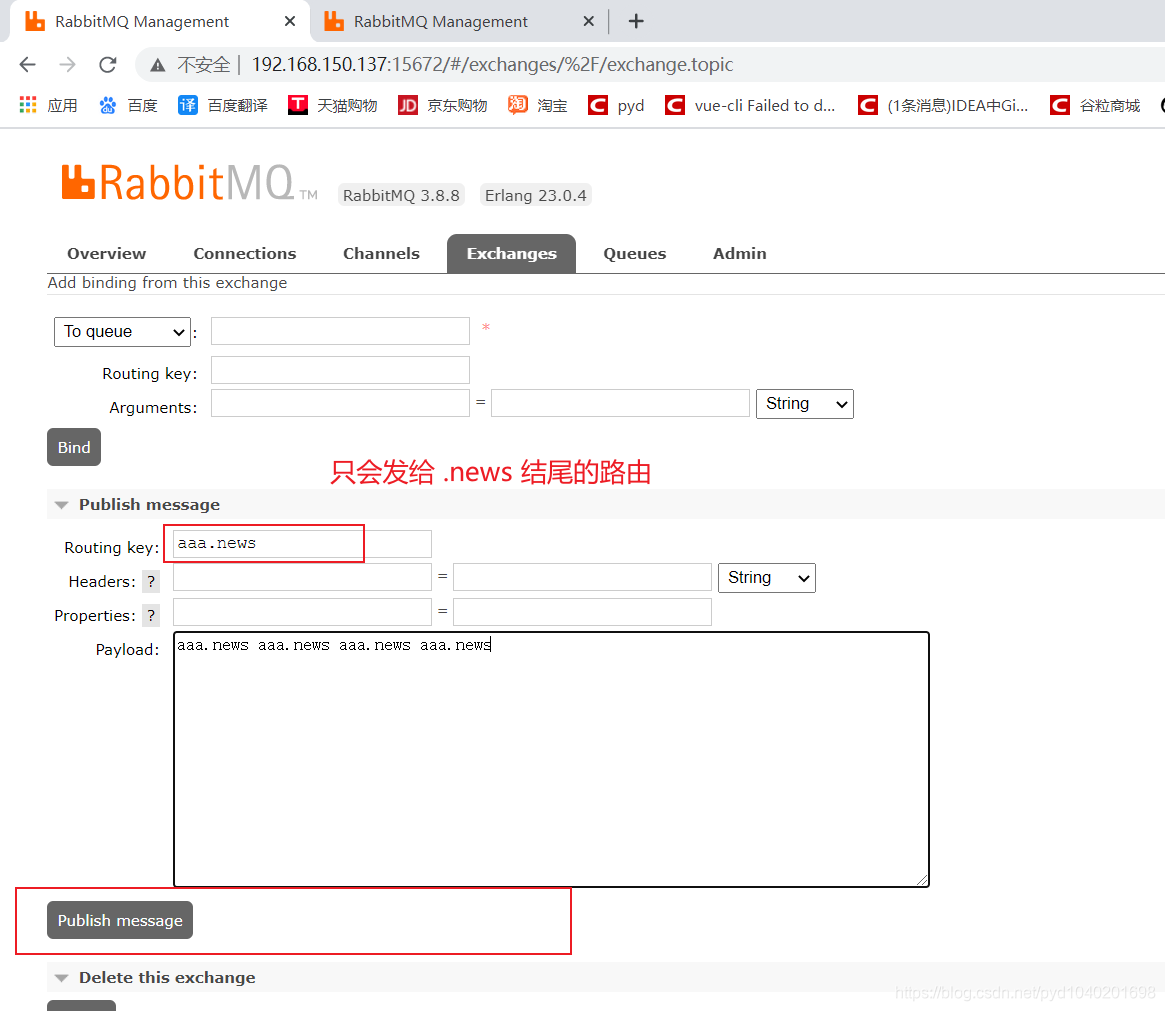The image size is (1165, 1011).
Task: Open the vue-cli Failed bookmark
Action: click(x=750, y=105)
